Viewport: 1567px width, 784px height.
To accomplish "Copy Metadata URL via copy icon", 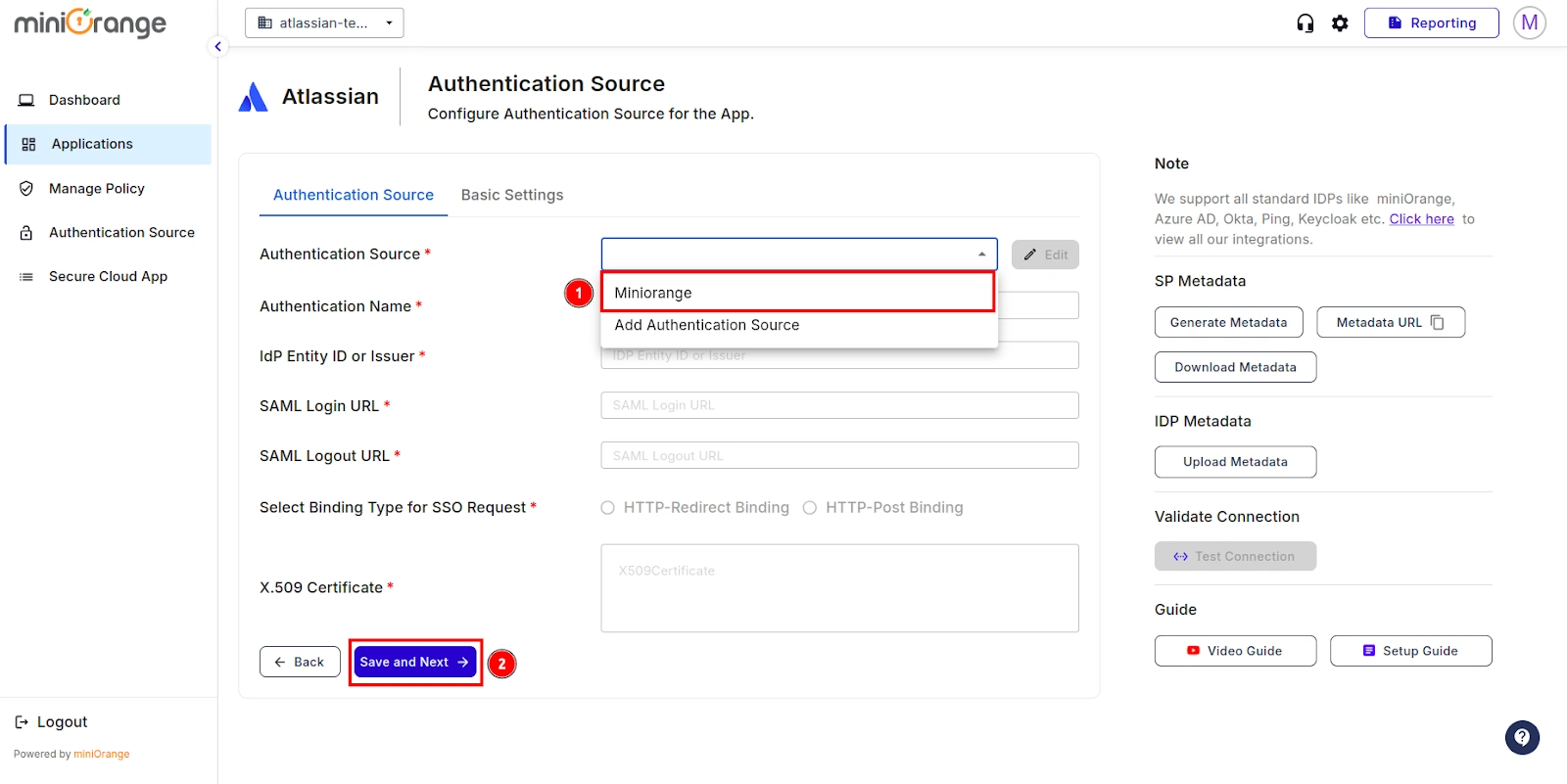I will (1437, 322).
